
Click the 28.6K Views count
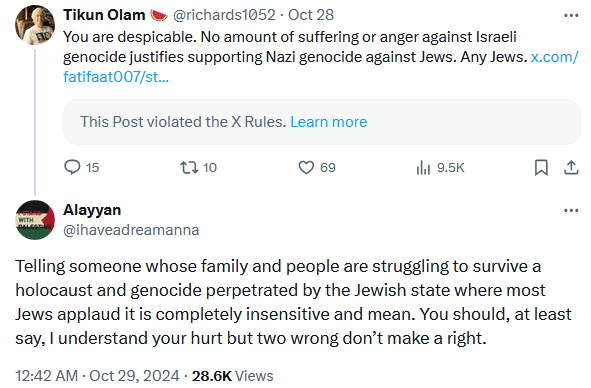pos(233,376)
